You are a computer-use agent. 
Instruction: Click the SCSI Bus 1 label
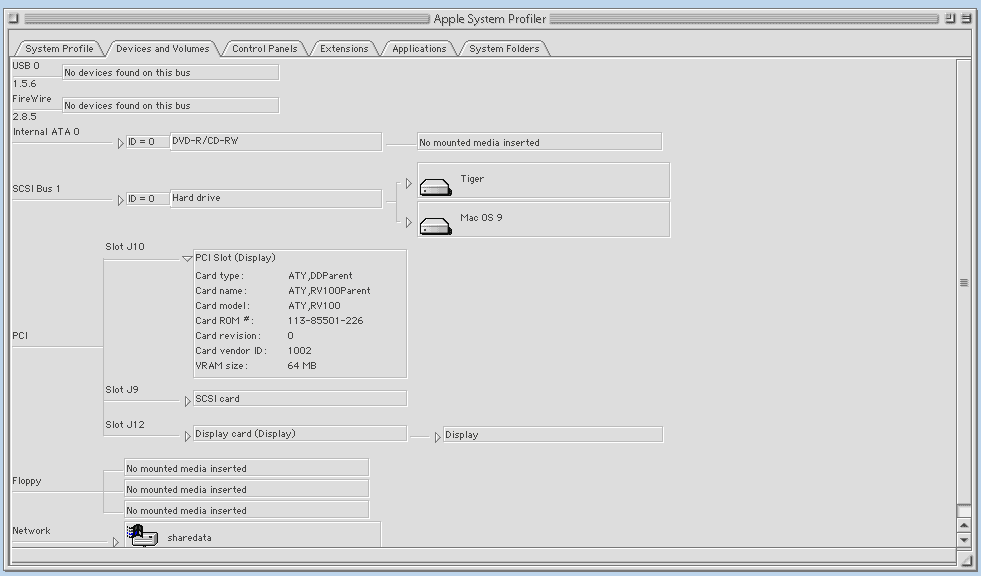tap(36, 189)
